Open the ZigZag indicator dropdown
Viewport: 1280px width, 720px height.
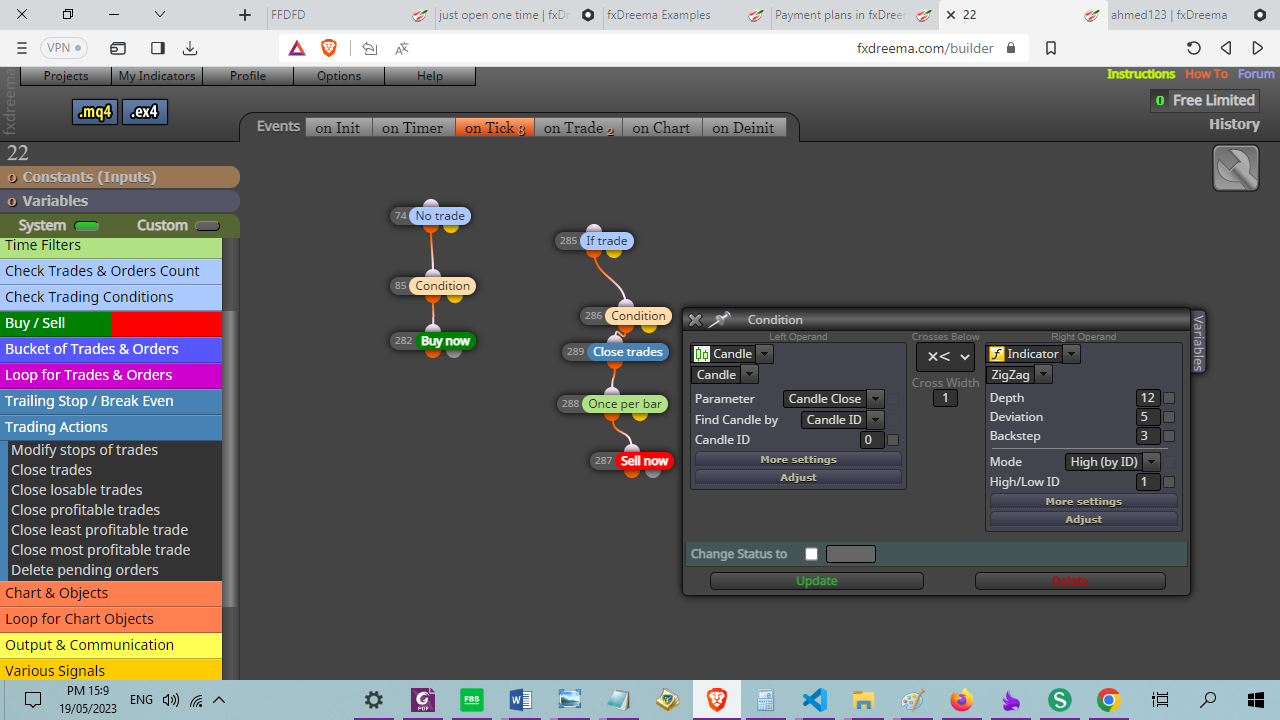[1019, 375]
